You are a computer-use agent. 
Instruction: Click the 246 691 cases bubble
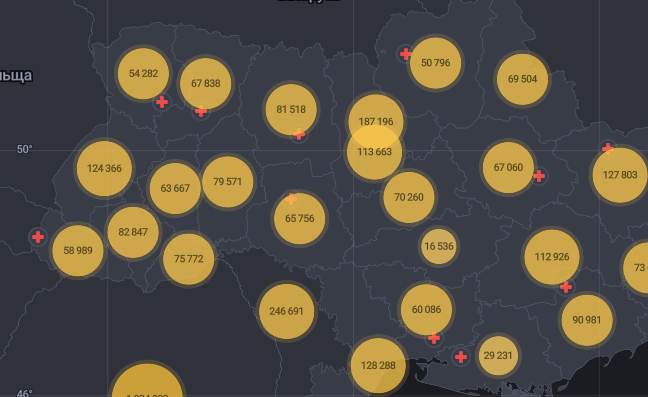coord(286,311)
